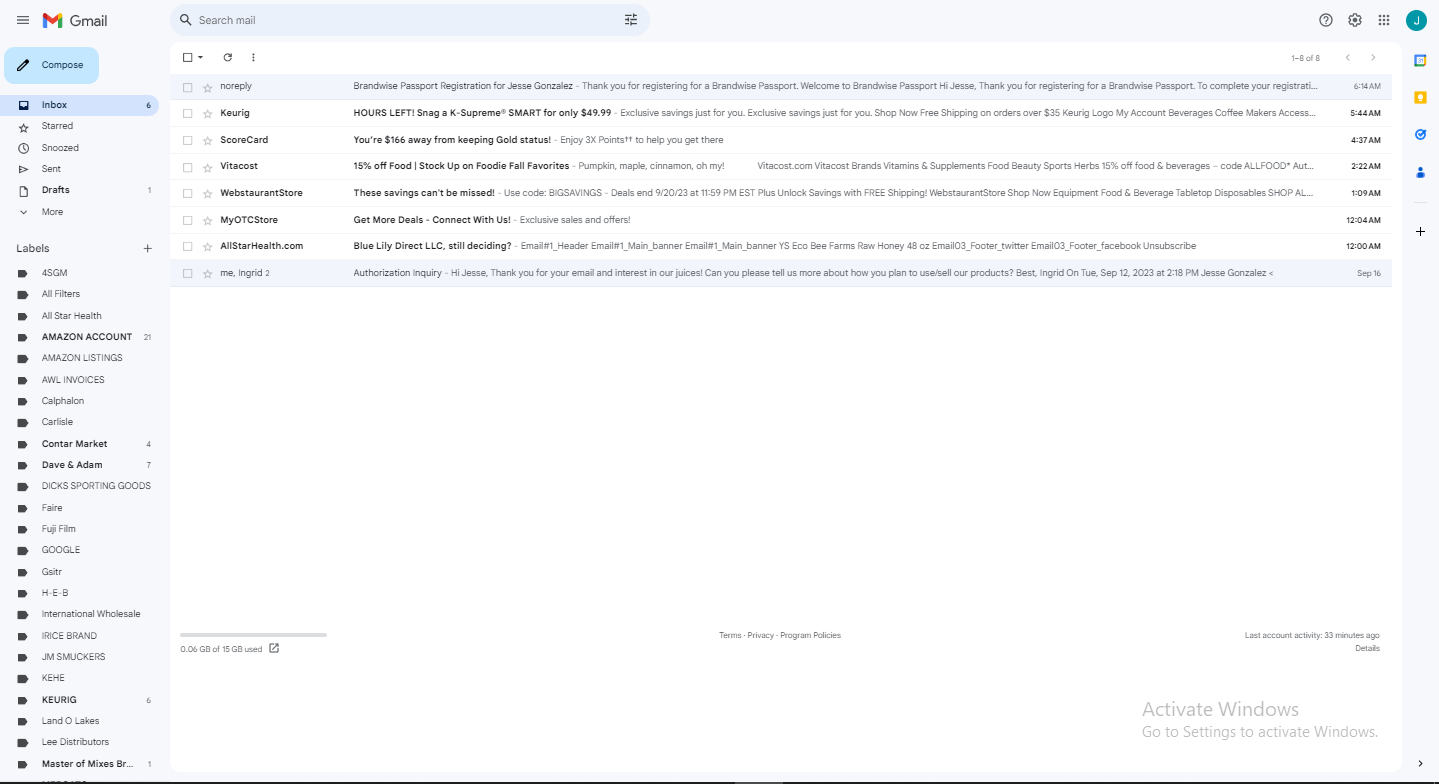Go to newer messages arrow
Screen dimensions: 1439x784
[x=1348, y=58]
